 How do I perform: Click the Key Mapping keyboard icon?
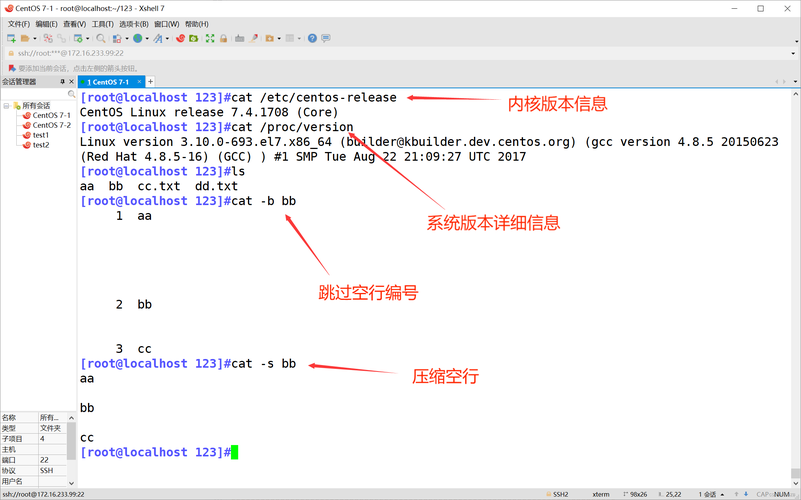pyautogui.click(x=240, y=38)
